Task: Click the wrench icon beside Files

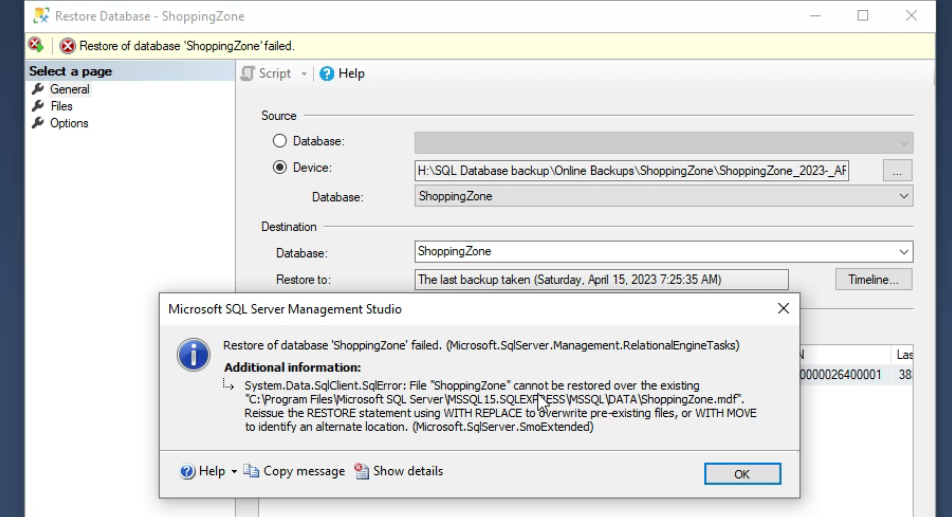Action: click(38, 106)
